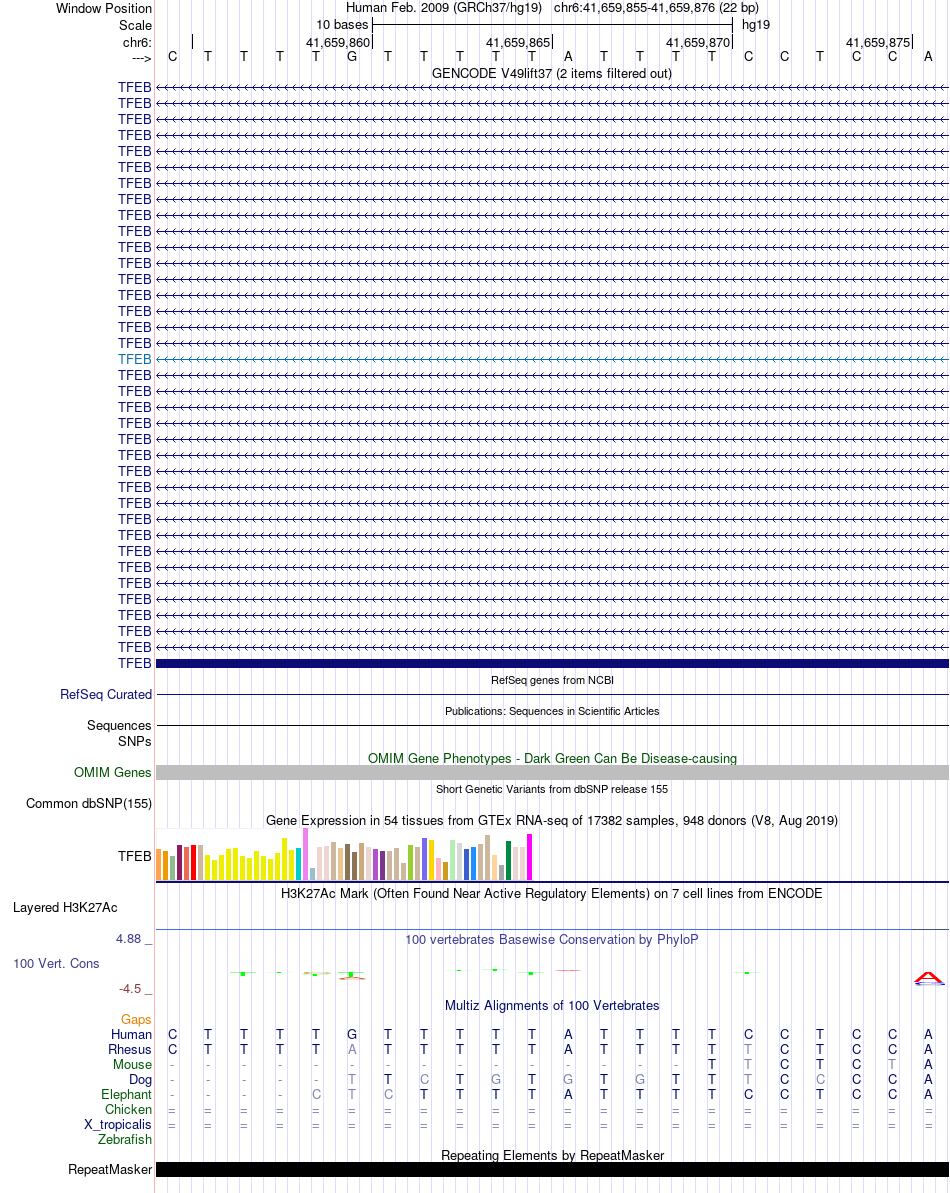Click the RefSeq Curated track label
The image size is (950, 1193).
coord(106,694)
